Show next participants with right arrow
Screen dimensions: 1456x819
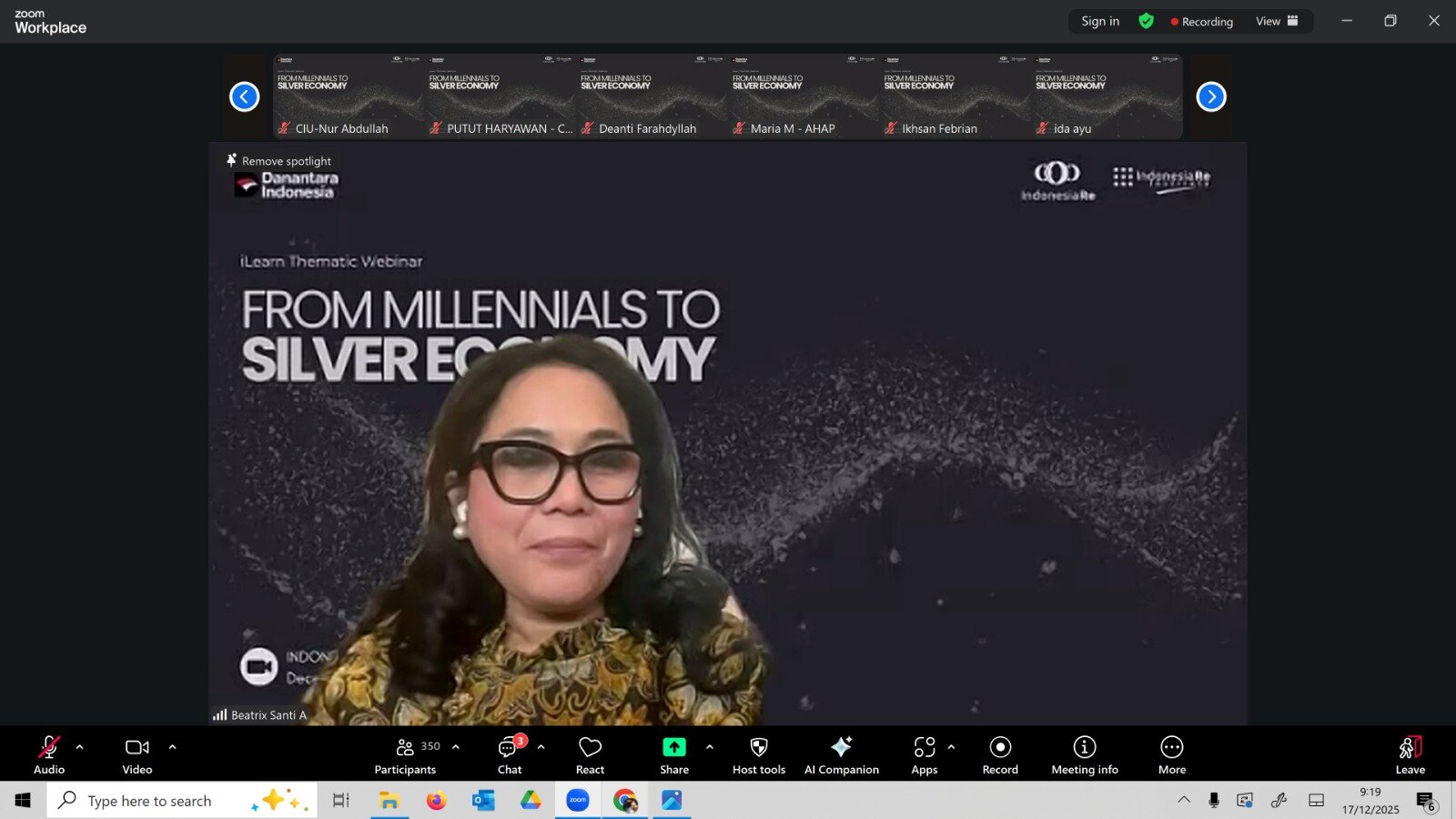click(x=1210, y=96)
